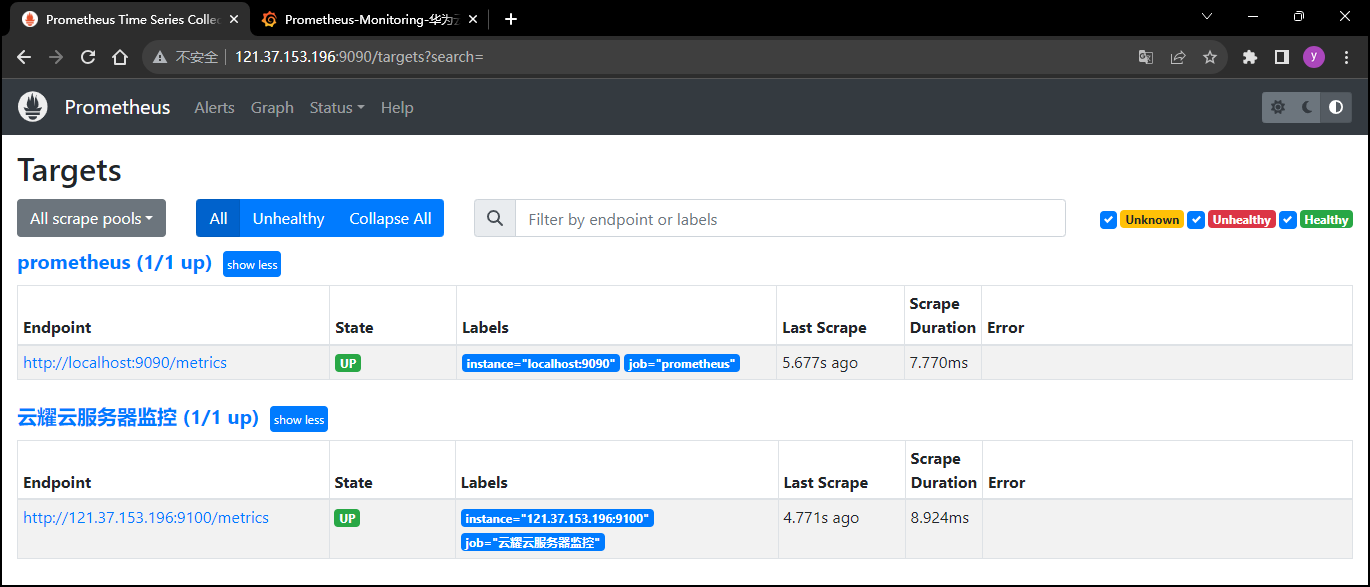Click the job="云耀云服务器监控" label

533,542
